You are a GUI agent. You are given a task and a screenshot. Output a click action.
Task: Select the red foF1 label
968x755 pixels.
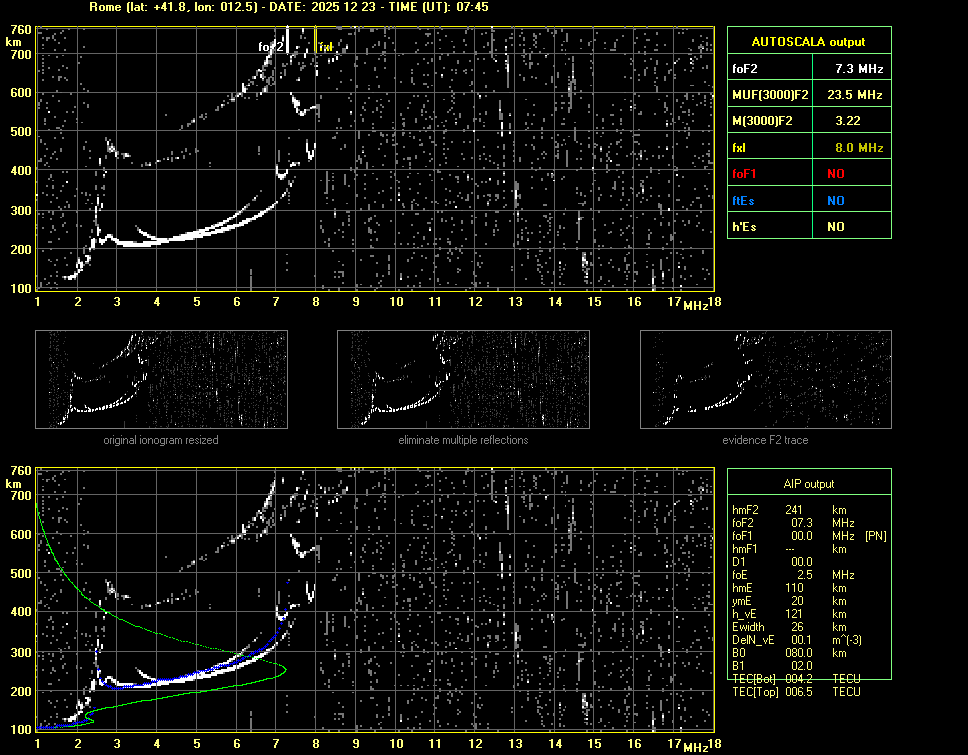[x=746, y=174]
